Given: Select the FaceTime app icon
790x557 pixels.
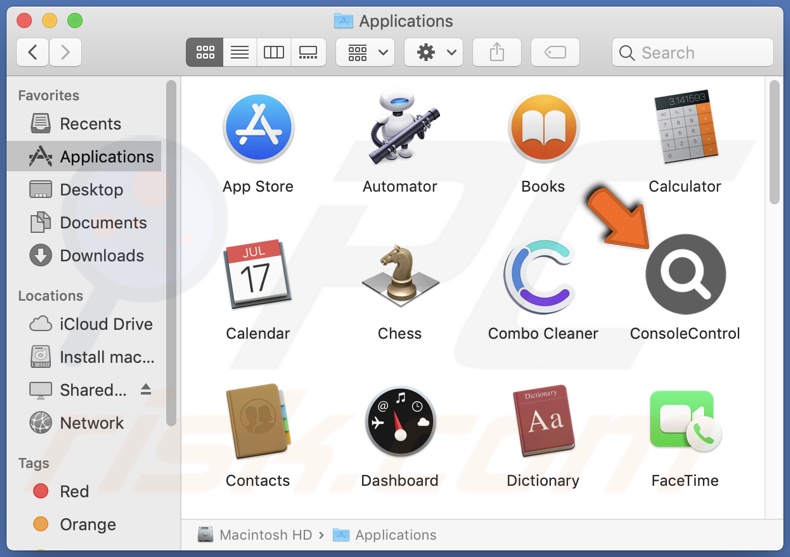Looking at the screenshot, I should point(685,421).
